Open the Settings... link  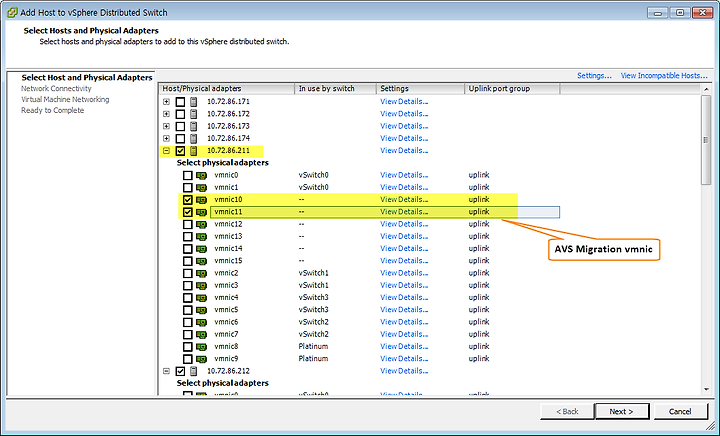tap(594, 76)
